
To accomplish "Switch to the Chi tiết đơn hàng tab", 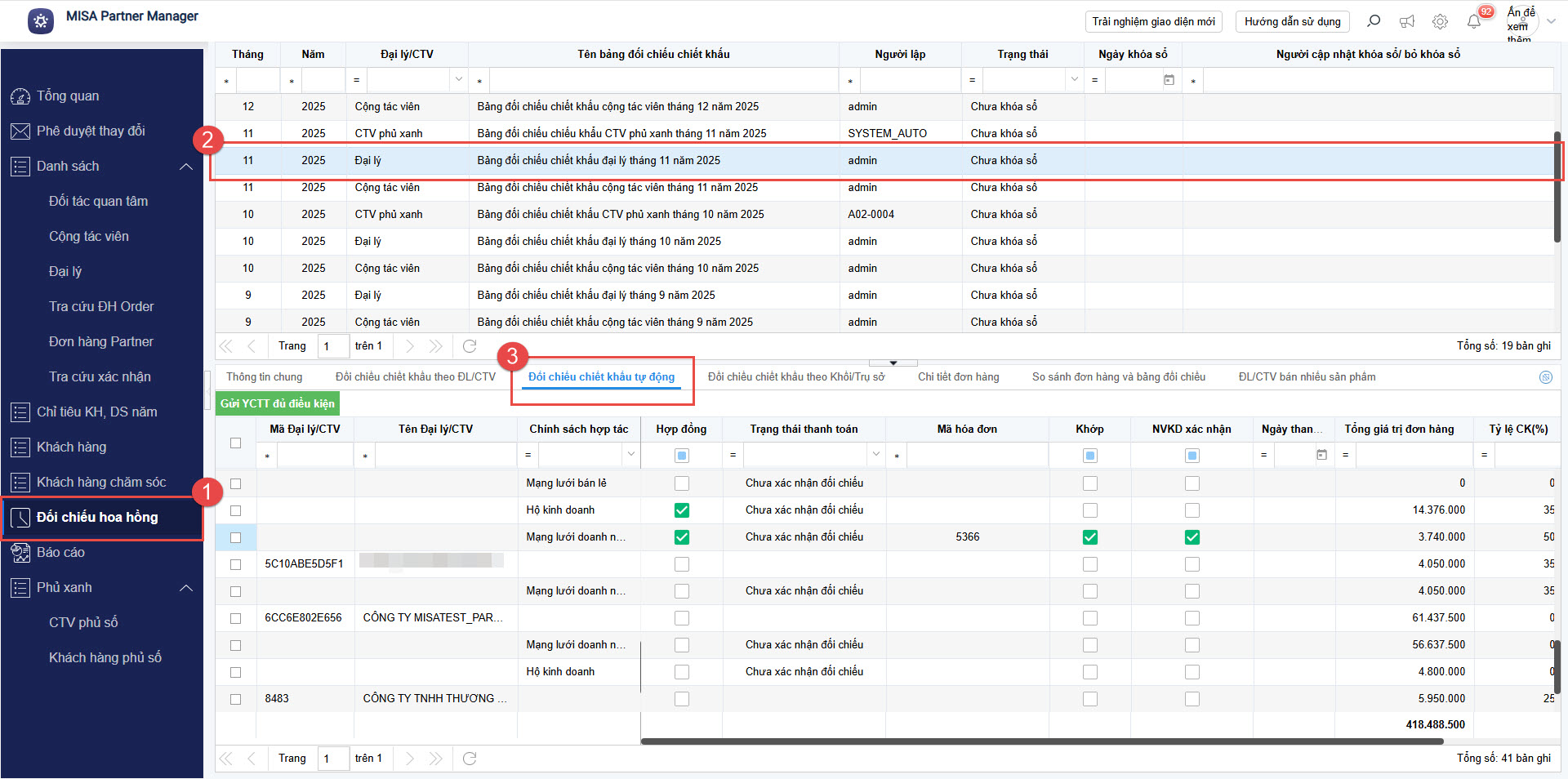I will (x=958, y=377).
